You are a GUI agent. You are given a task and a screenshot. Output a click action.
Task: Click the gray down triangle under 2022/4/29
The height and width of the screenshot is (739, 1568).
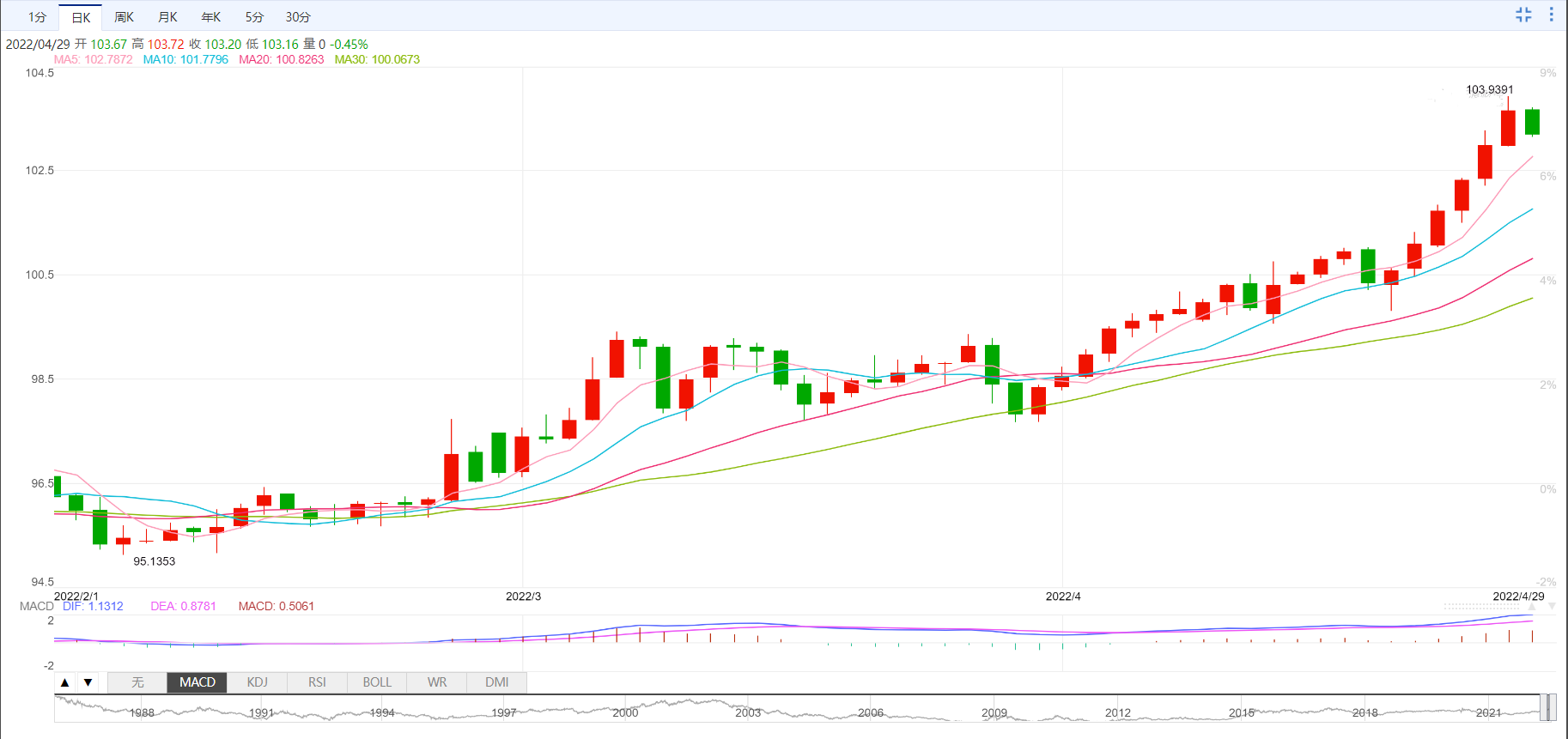[x=1552, y=606]
